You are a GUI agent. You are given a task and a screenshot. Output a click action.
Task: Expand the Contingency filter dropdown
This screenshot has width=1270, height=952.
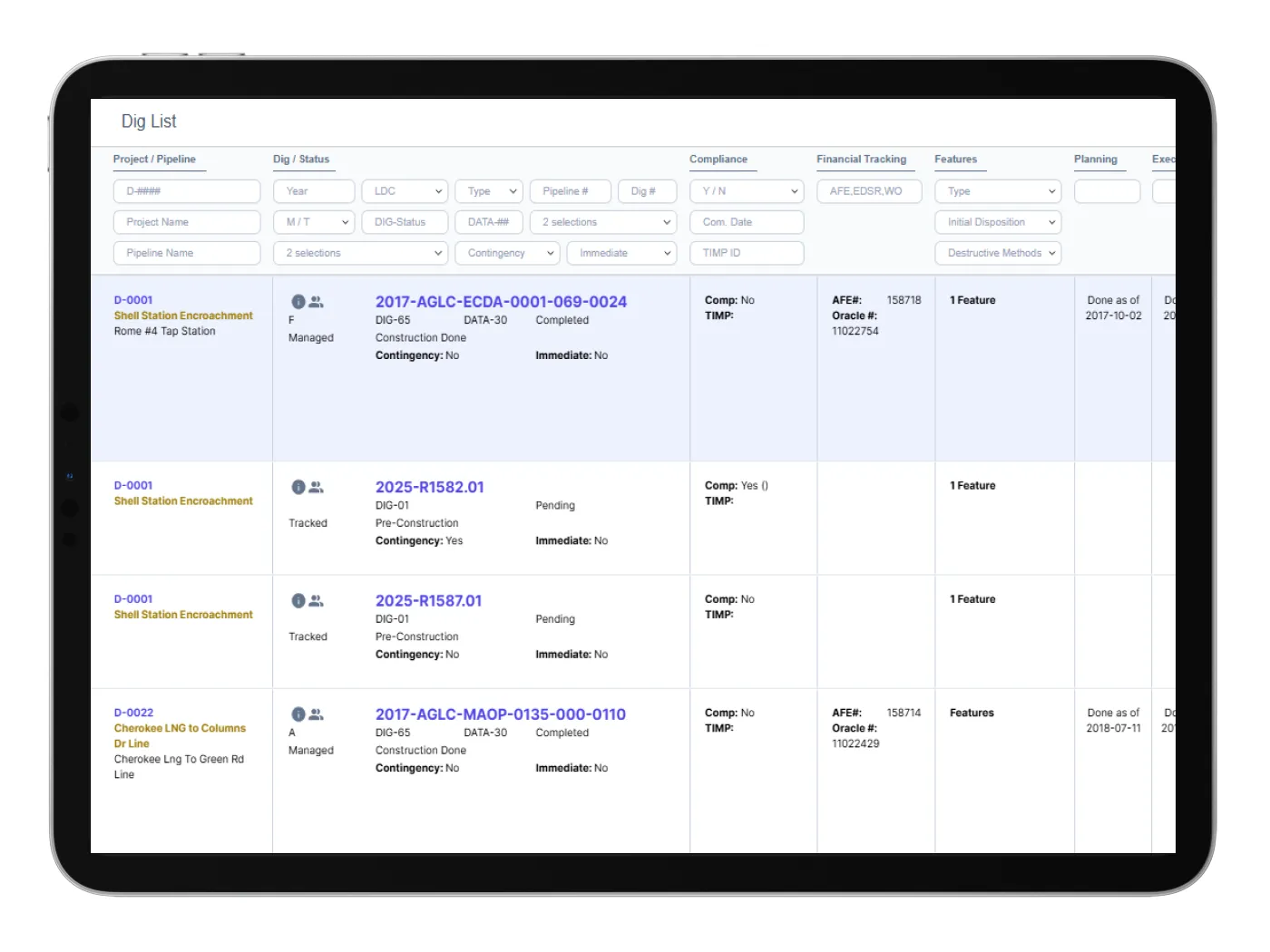pos(507,253)
